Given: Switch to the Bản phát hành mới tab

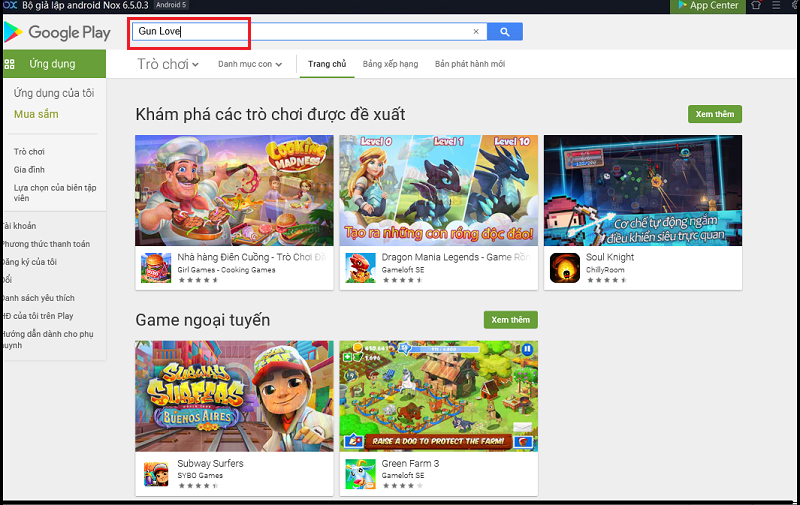Looking at the screenshot, I should [470, 64].
